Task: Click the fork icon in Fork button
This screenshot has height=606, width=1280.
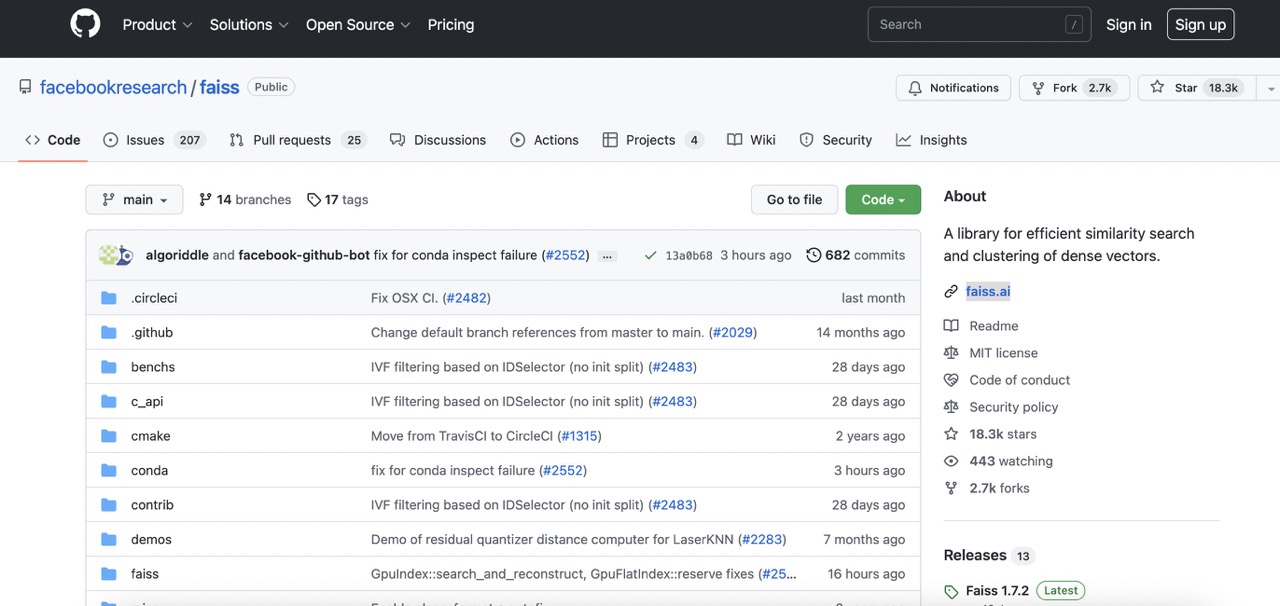Action: click(1038, 88)
